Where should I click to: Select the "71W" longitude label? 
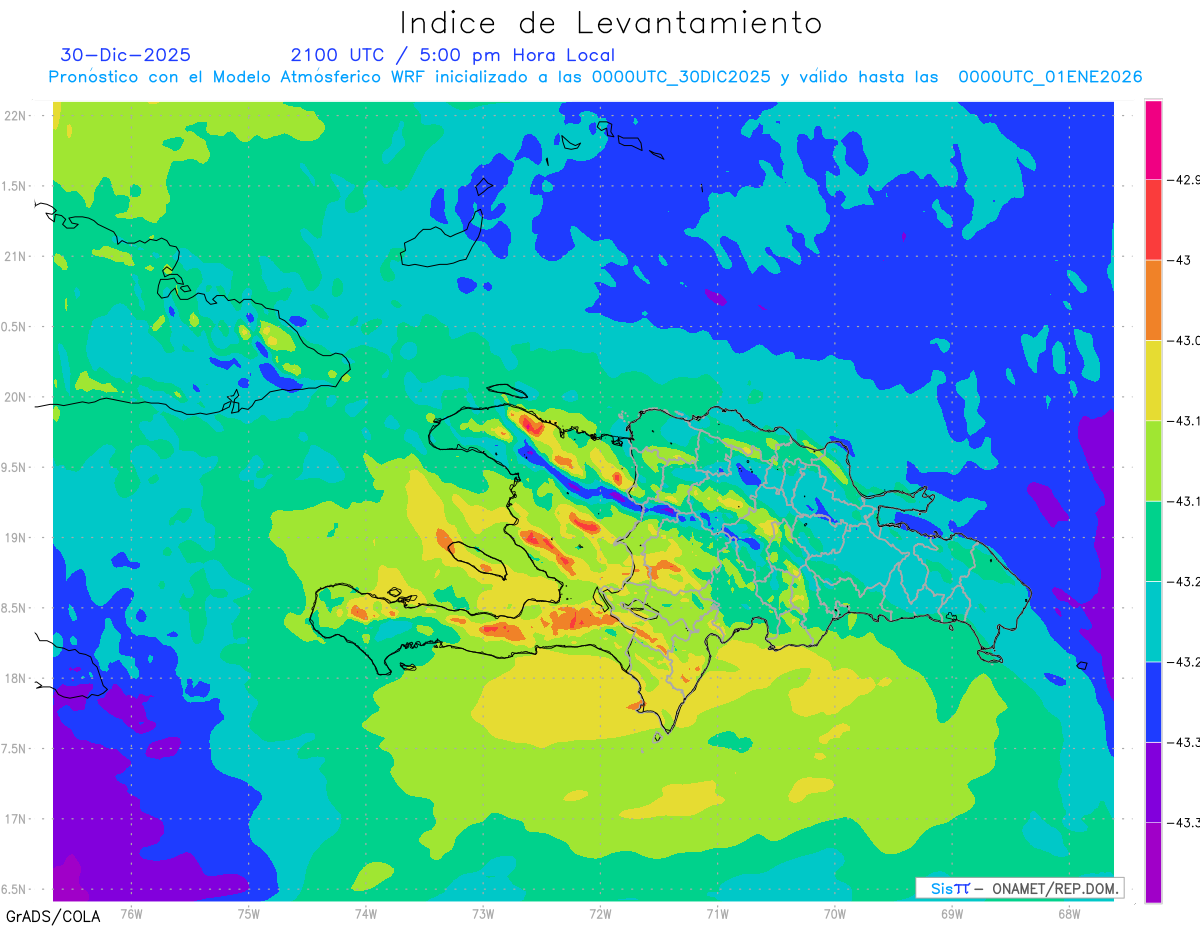717,913
